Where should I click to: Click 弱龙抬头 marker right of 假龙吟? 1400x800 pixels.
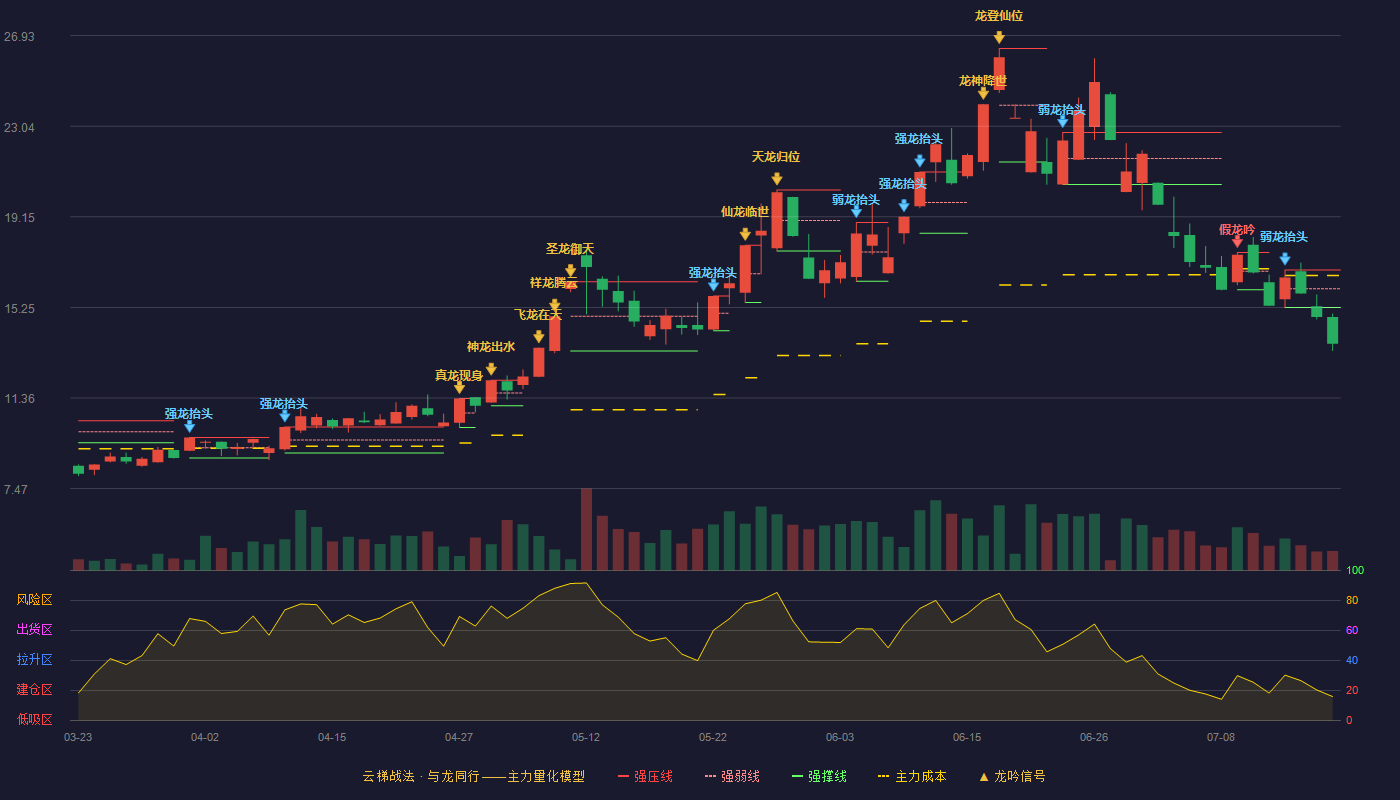(1285, 259)
